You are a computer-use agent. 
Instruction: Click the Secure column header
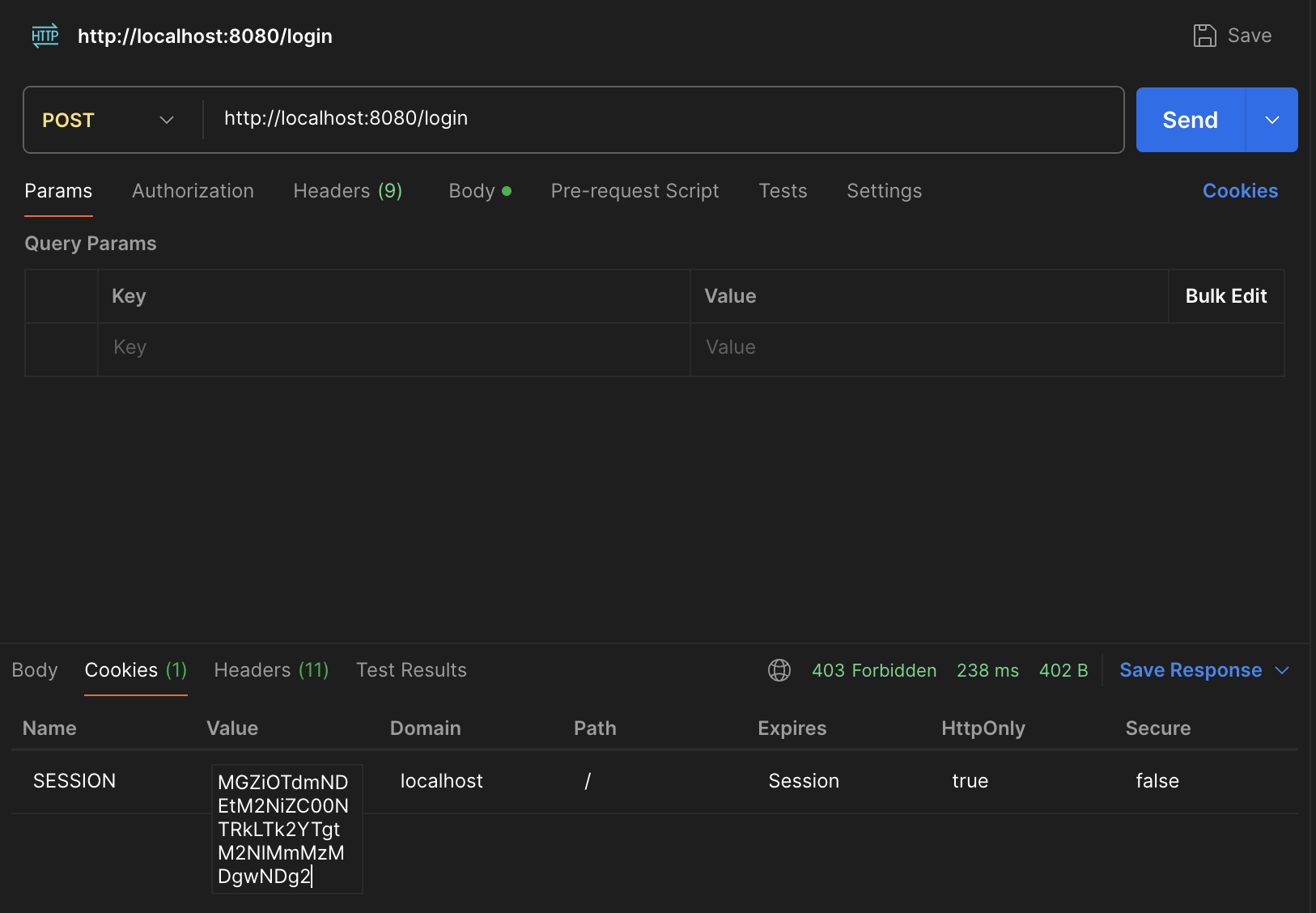click(1158, 728)
